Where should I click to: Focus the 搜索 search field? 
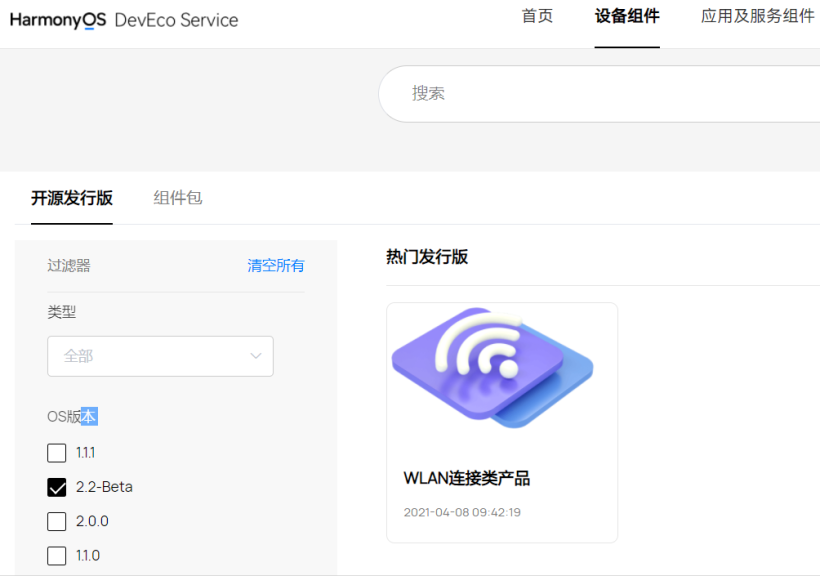(599, 94)
